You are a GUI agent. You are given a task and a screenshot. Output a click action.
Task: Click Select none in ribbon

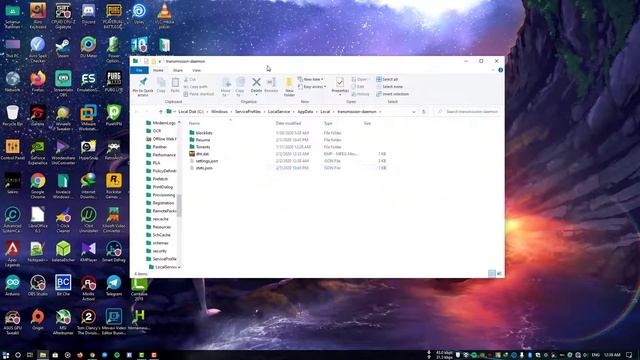[x=389, y=87]
